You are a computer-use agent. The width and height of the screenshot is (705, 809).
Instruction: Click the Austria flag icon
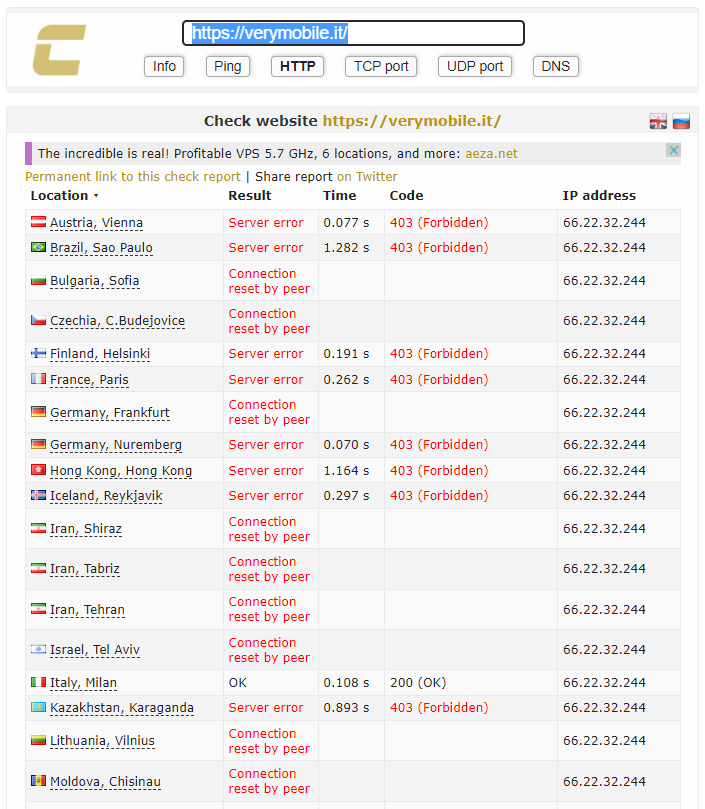point(39,222)
